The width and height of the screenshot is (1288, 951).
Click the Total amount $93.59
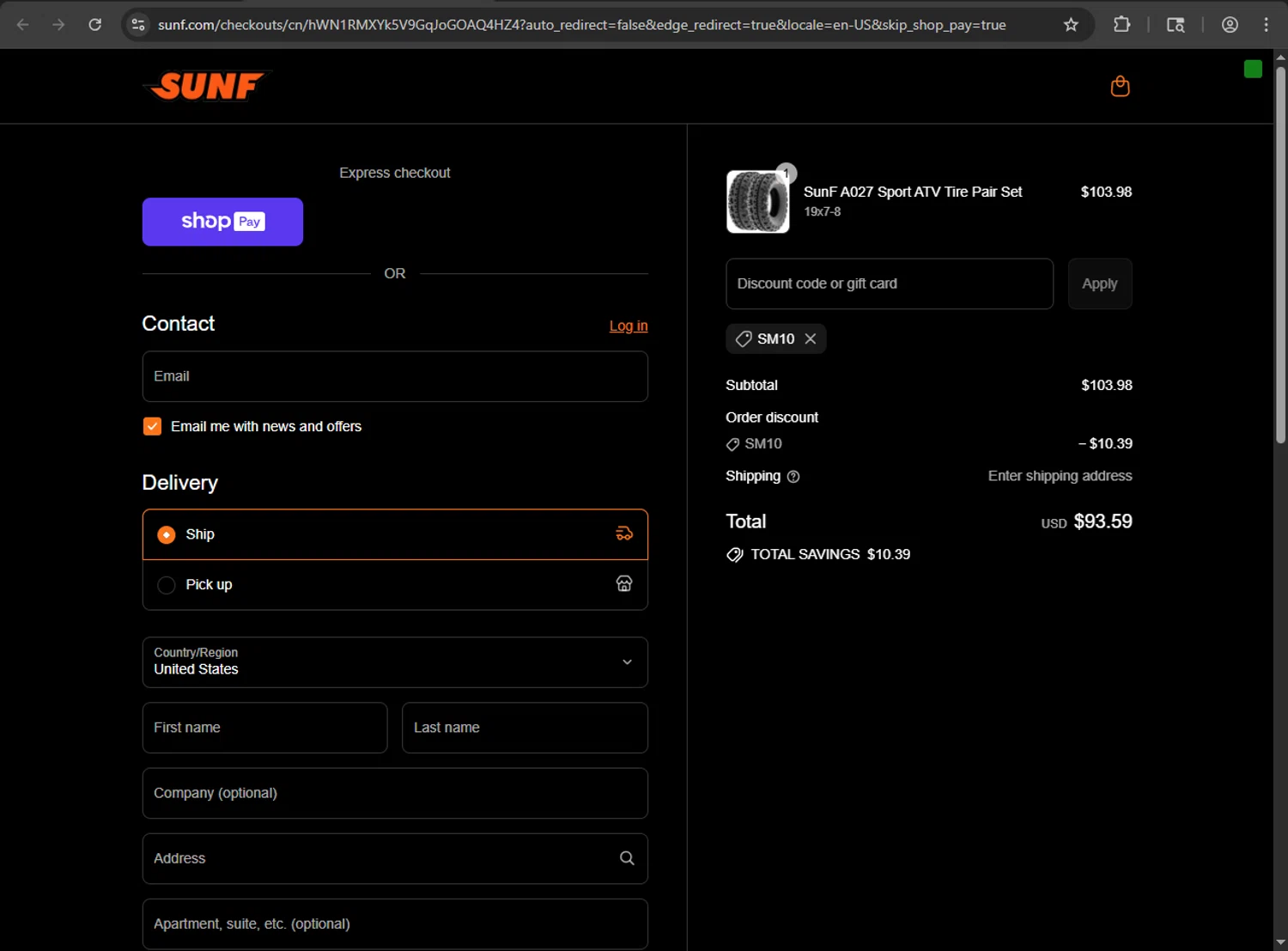[x=1103, y=521]
